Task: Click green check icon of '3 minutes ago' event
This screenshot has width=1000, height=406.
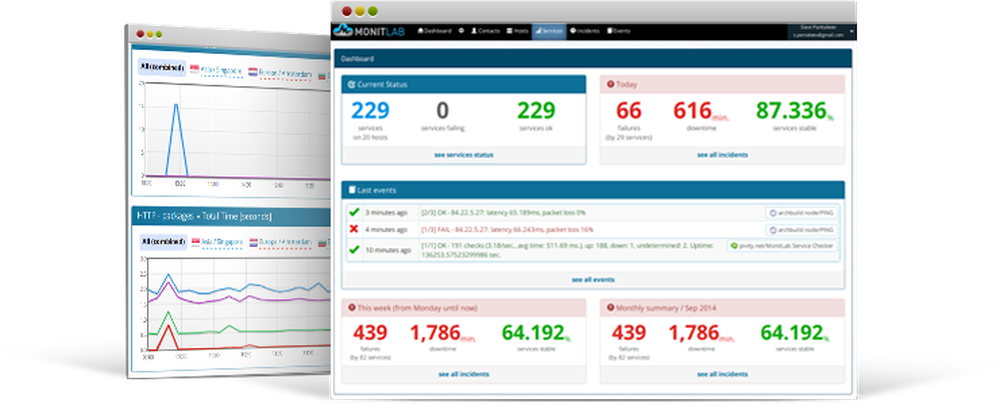Action: tap(355, 212)
